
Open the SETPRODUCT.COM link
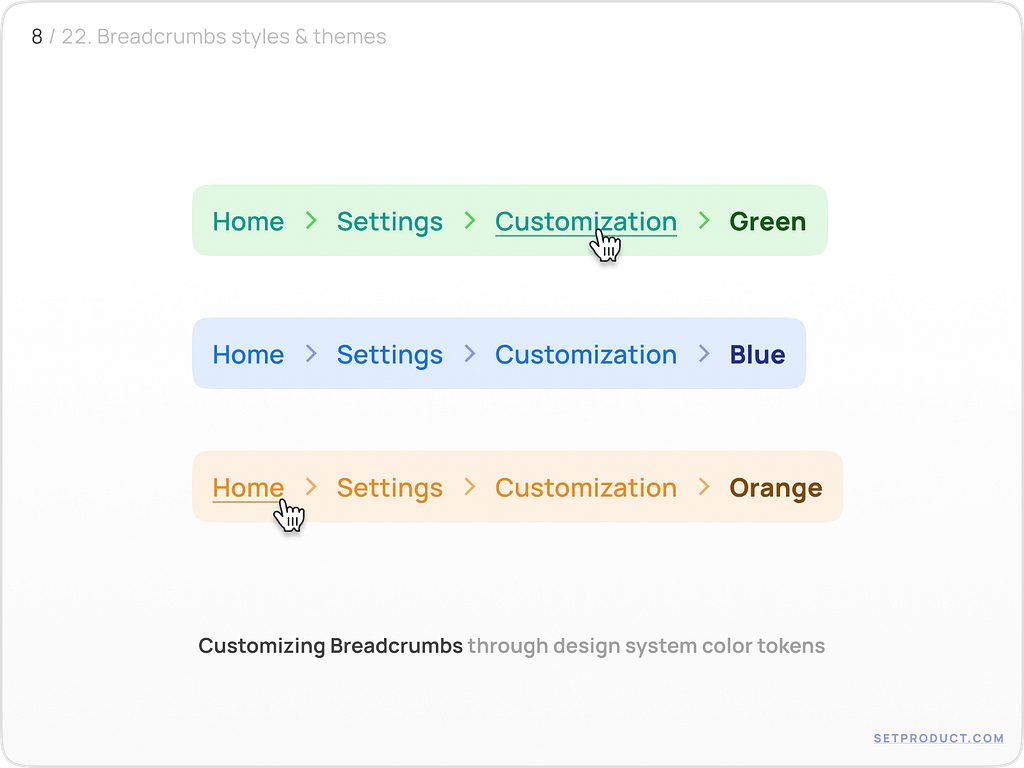coord(938,738)
